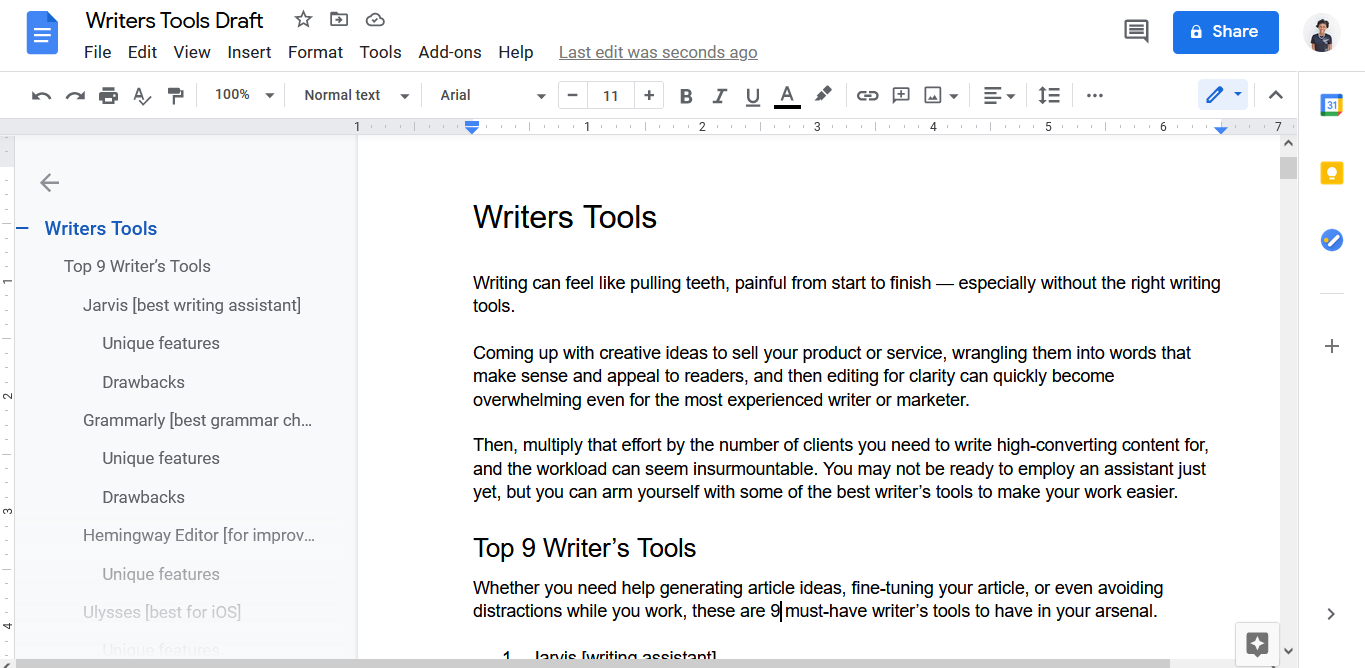Open the text color picker
Image resolution: width=1365 pixels, height=668 pixels.
click(x=787, y=96)
